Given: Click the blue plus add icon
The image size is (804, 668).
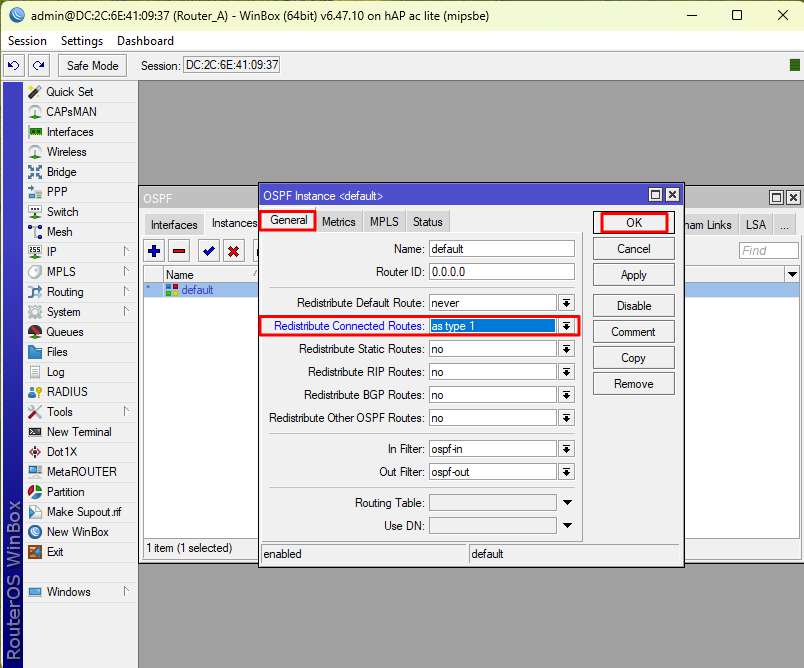Looking at the screenshot, I should pos(155,251).
